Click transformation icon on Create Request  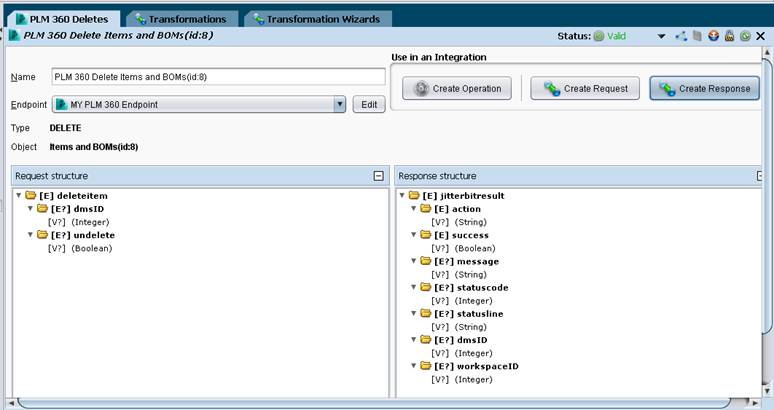coord(552,89)
